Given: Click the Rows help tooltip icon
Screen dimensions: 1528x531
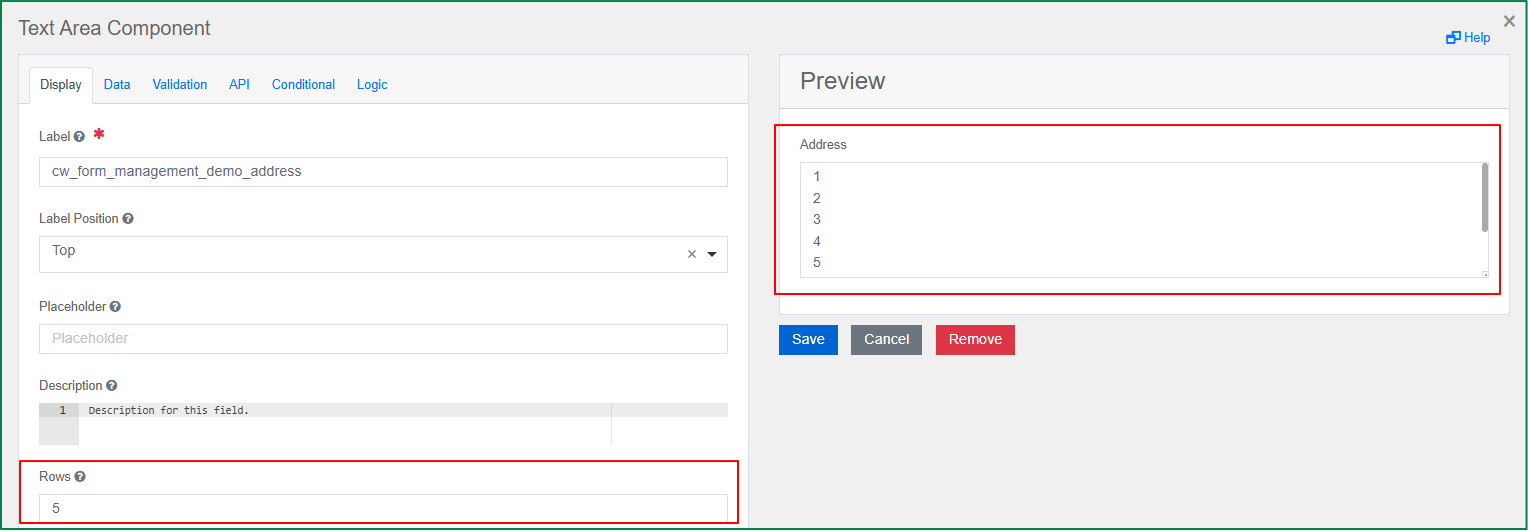Looking at the screenshot, I should point(80,478).
